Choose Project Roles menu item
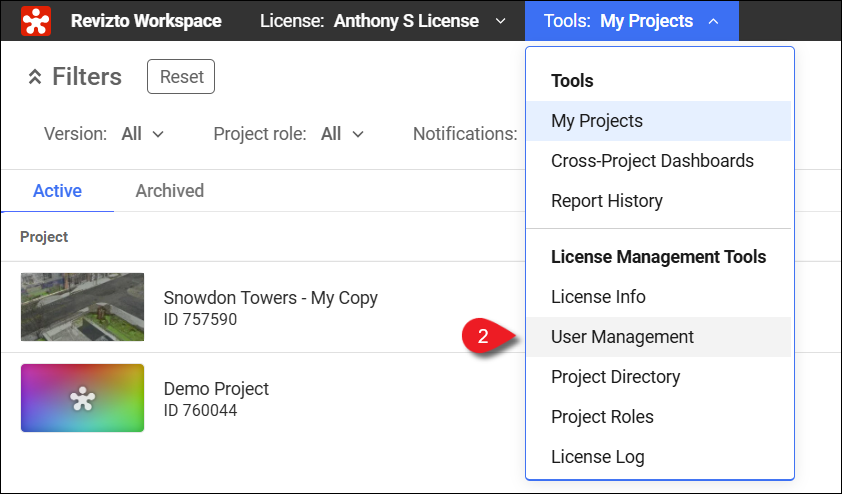 coord(602,417)
